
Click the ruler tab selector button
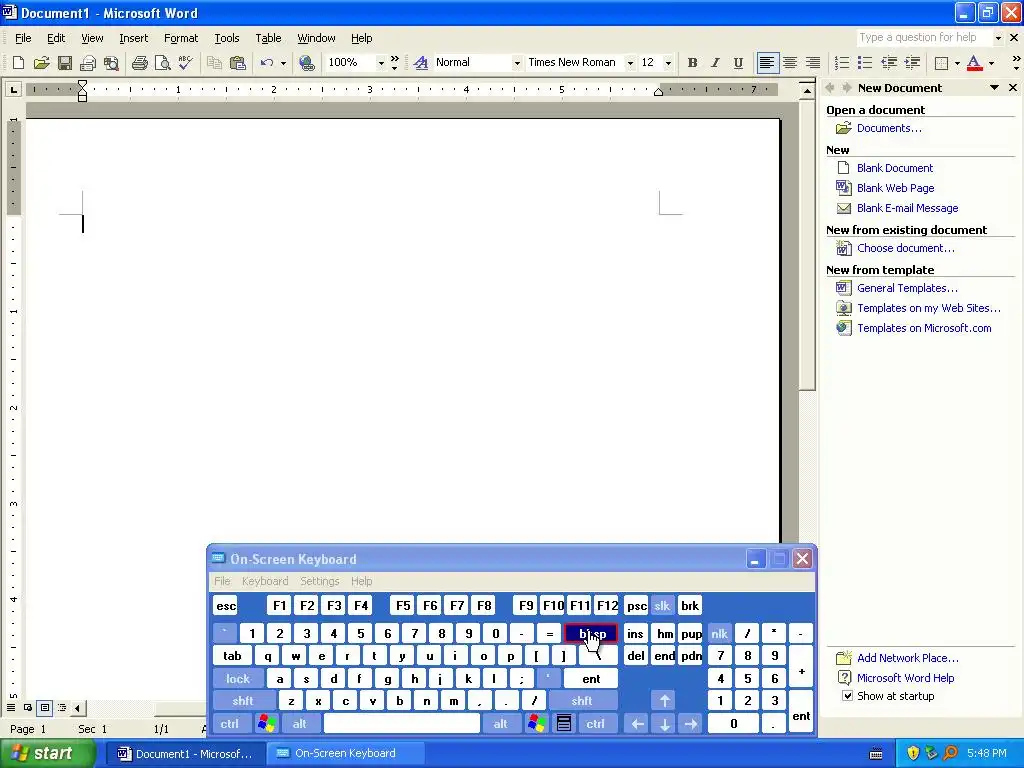point(13,89)
